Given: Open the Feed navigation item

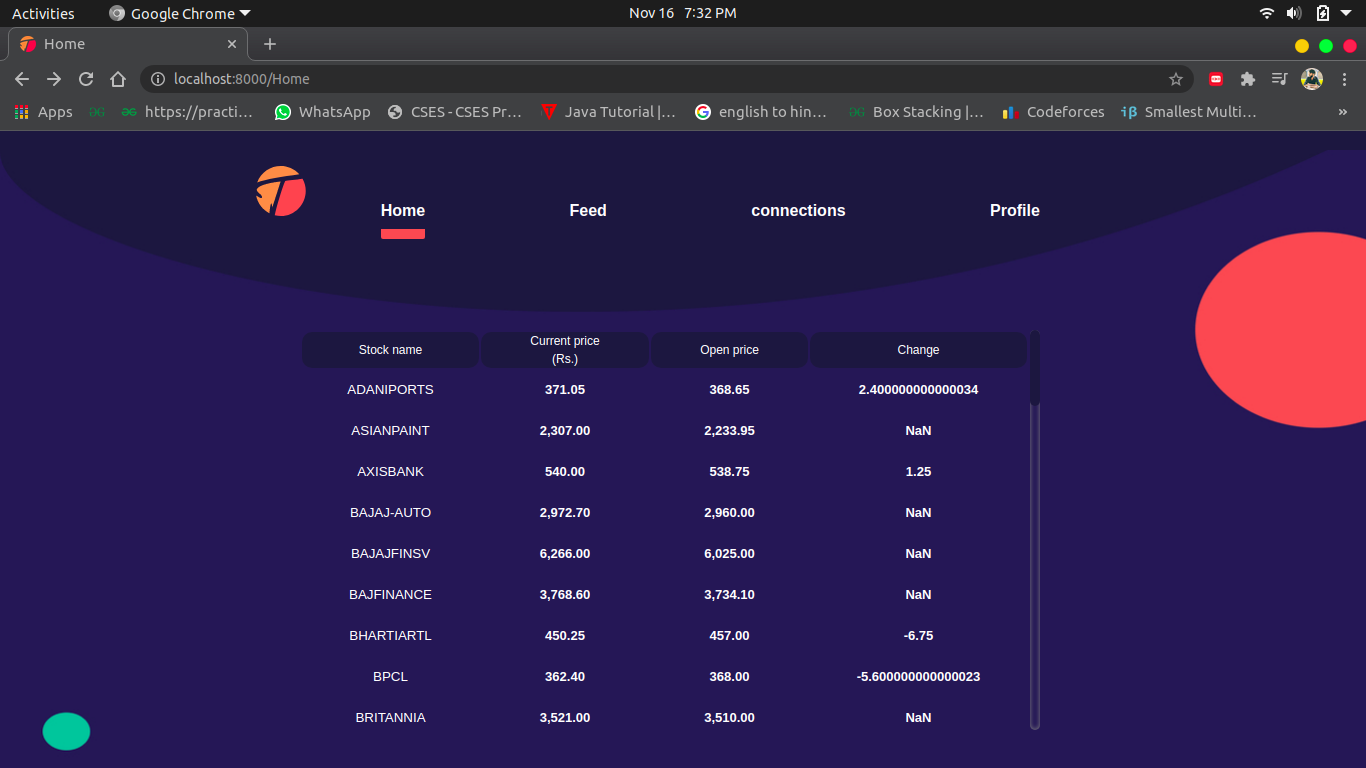Looking at the screenshot, I should tap(588, 210).
